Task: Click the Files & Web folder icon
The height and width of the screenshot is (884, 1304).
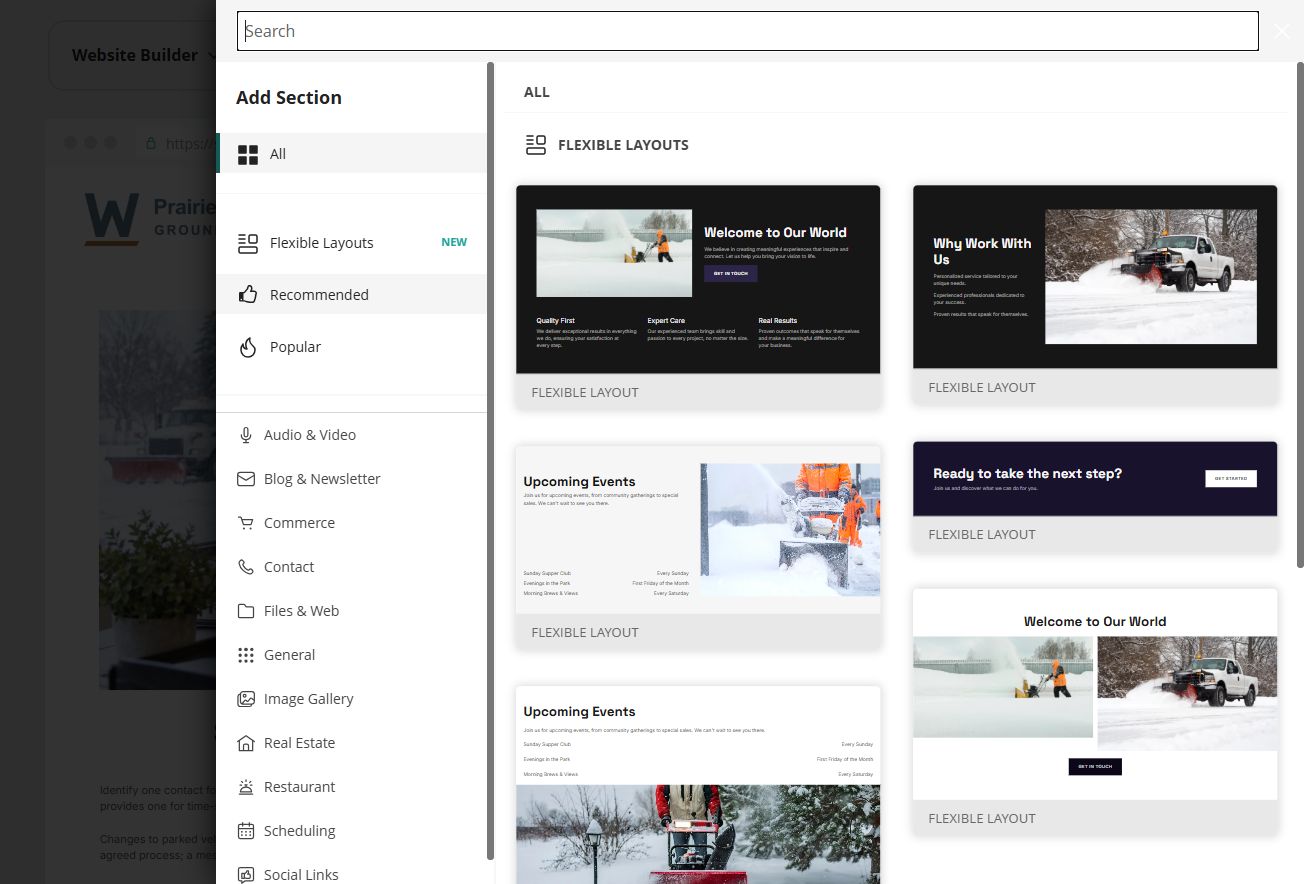Action: pyautogui.click(x=246, y=611)
